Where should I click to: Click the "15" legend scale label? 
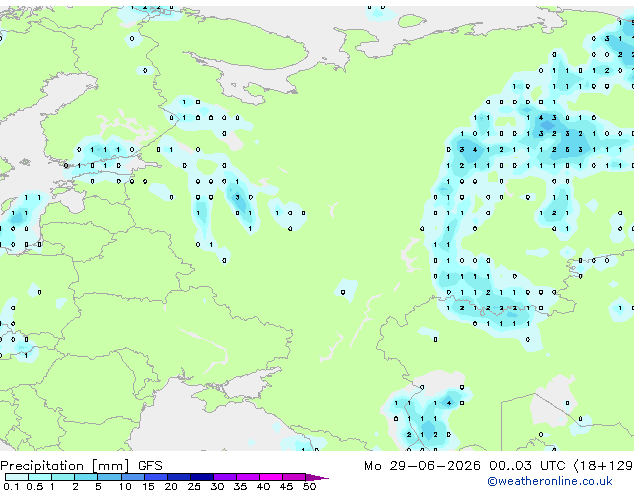click(x=148, y=486)
